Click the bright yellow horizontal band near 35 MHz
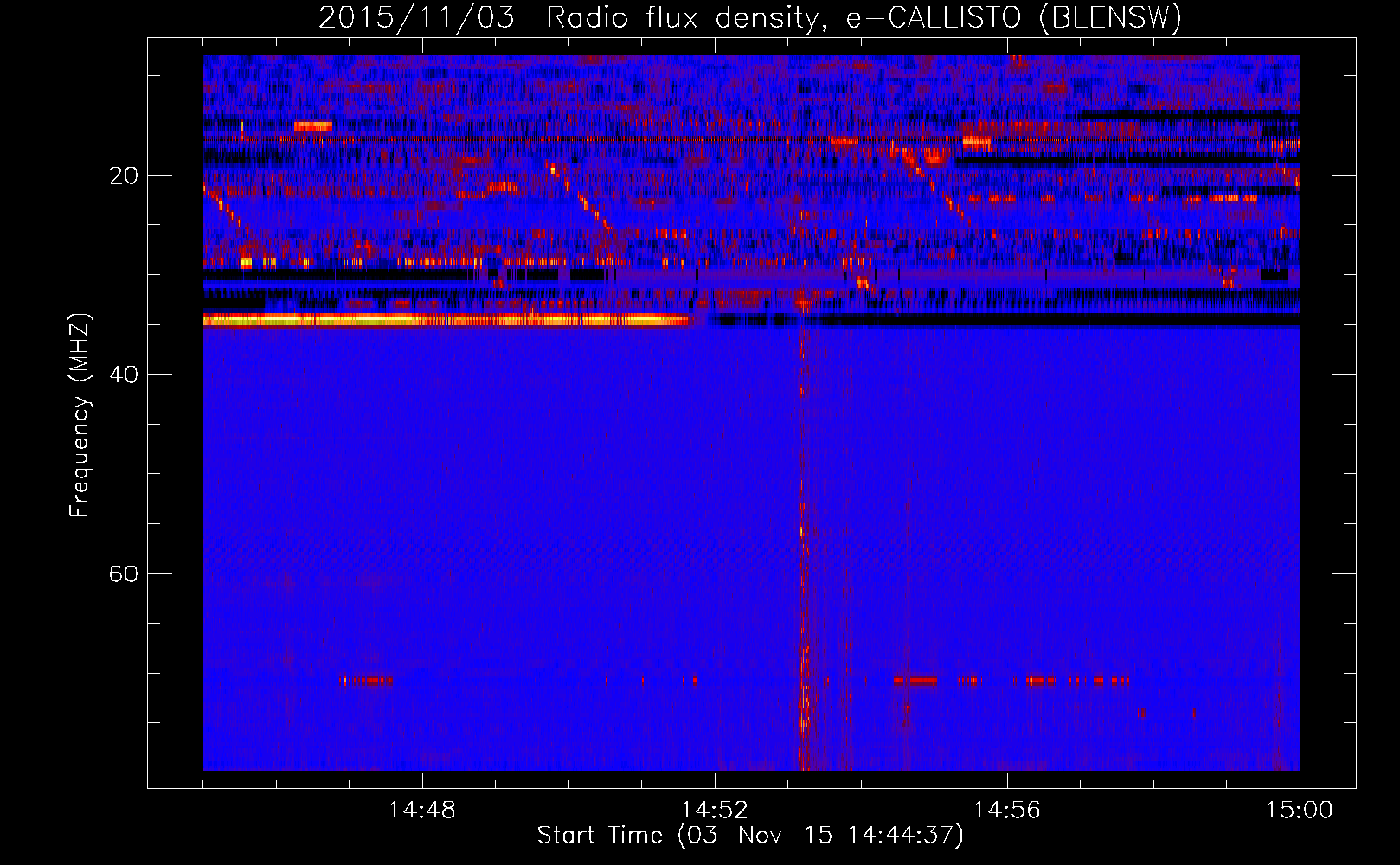Viewport: 1400px width, 865px height. (x=446, y=320)
